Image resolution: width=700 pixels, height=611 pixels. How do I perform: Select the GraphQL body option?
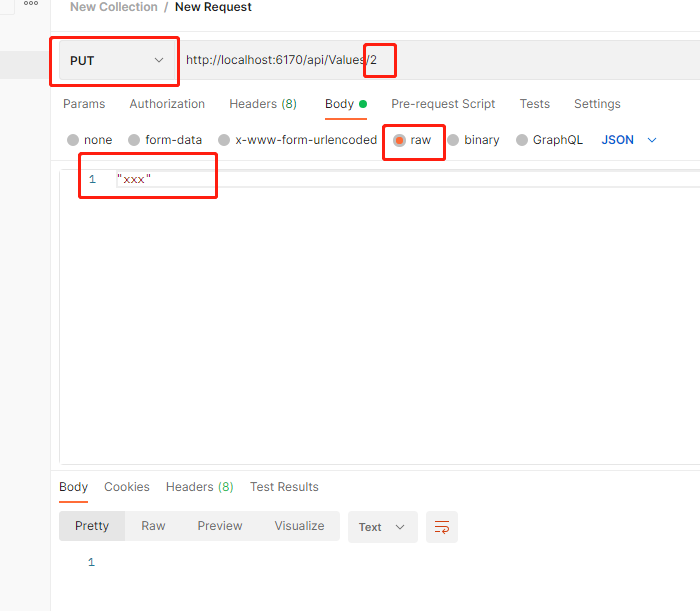[549, 140]
